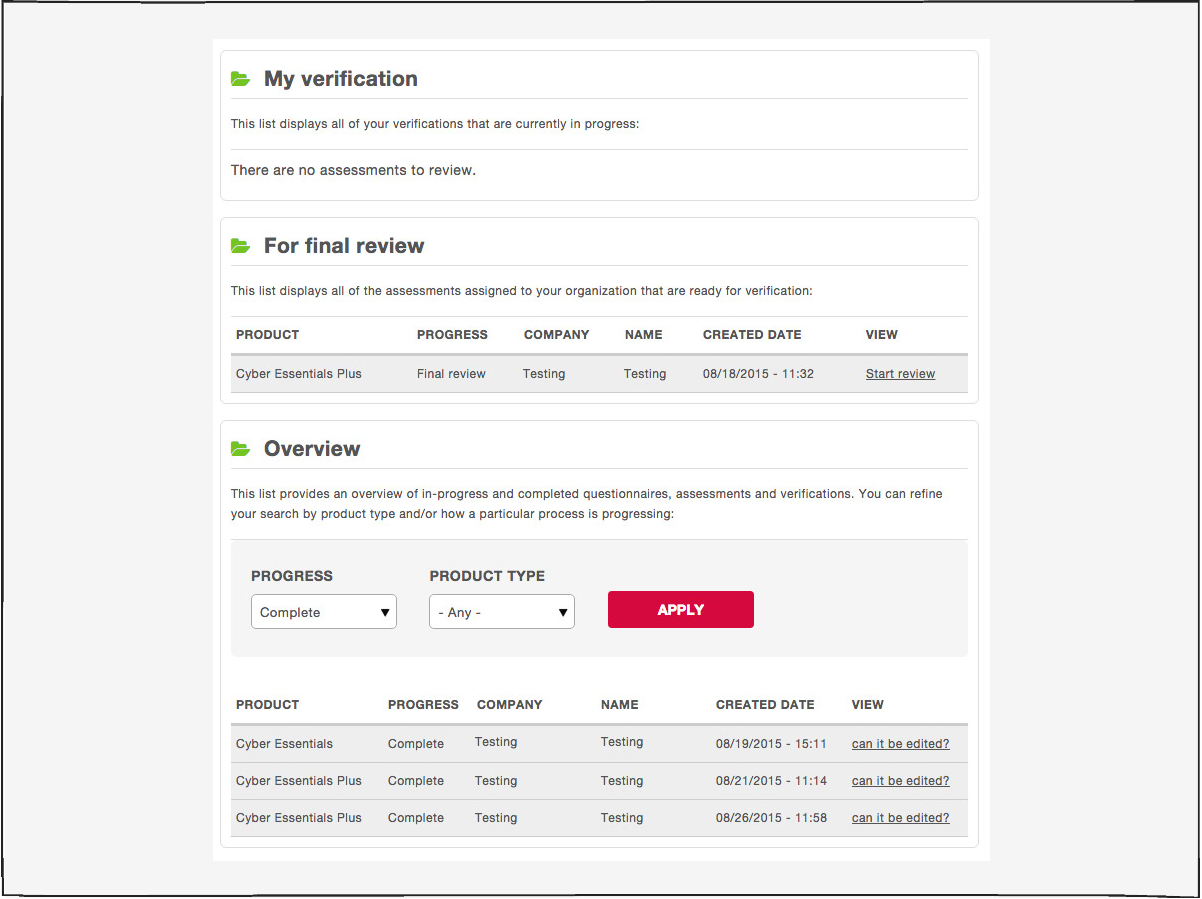Open 'can it be edited?' for 08/19/2015 row

pyautogui.click(x=900, y=744)
